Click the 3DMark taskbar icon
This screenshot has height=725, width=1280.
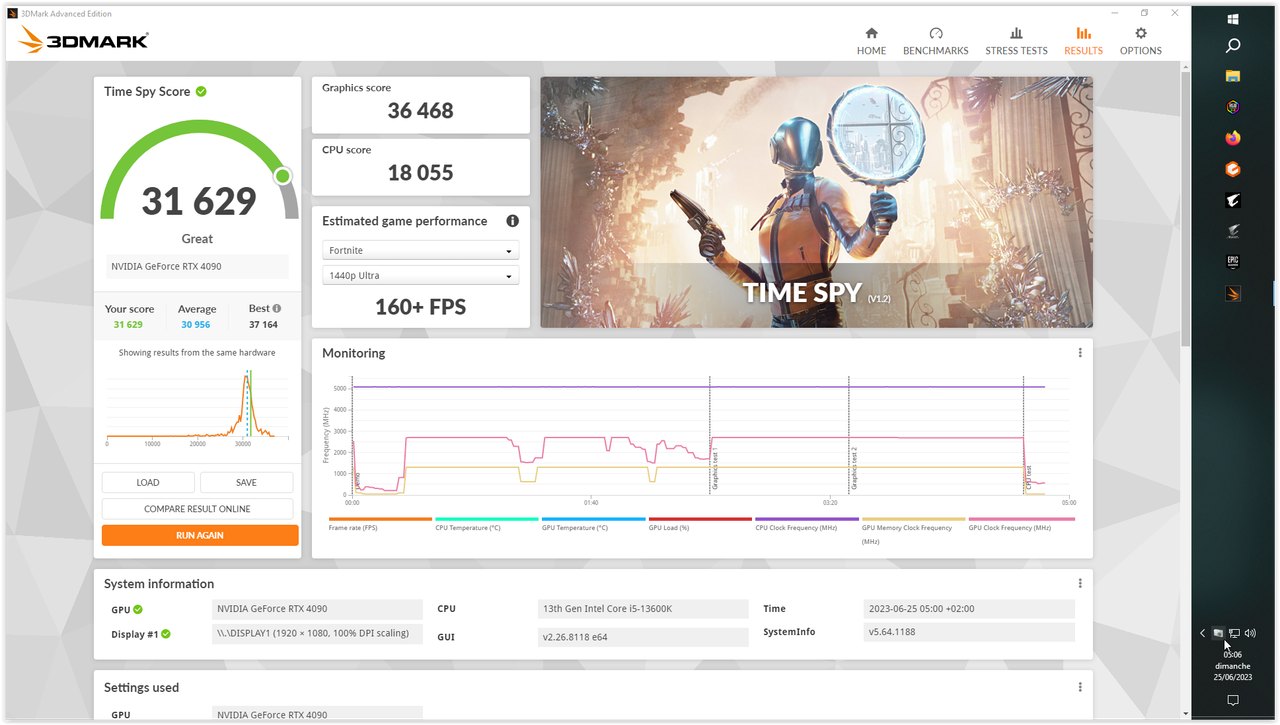click(x=1233, y=294)
